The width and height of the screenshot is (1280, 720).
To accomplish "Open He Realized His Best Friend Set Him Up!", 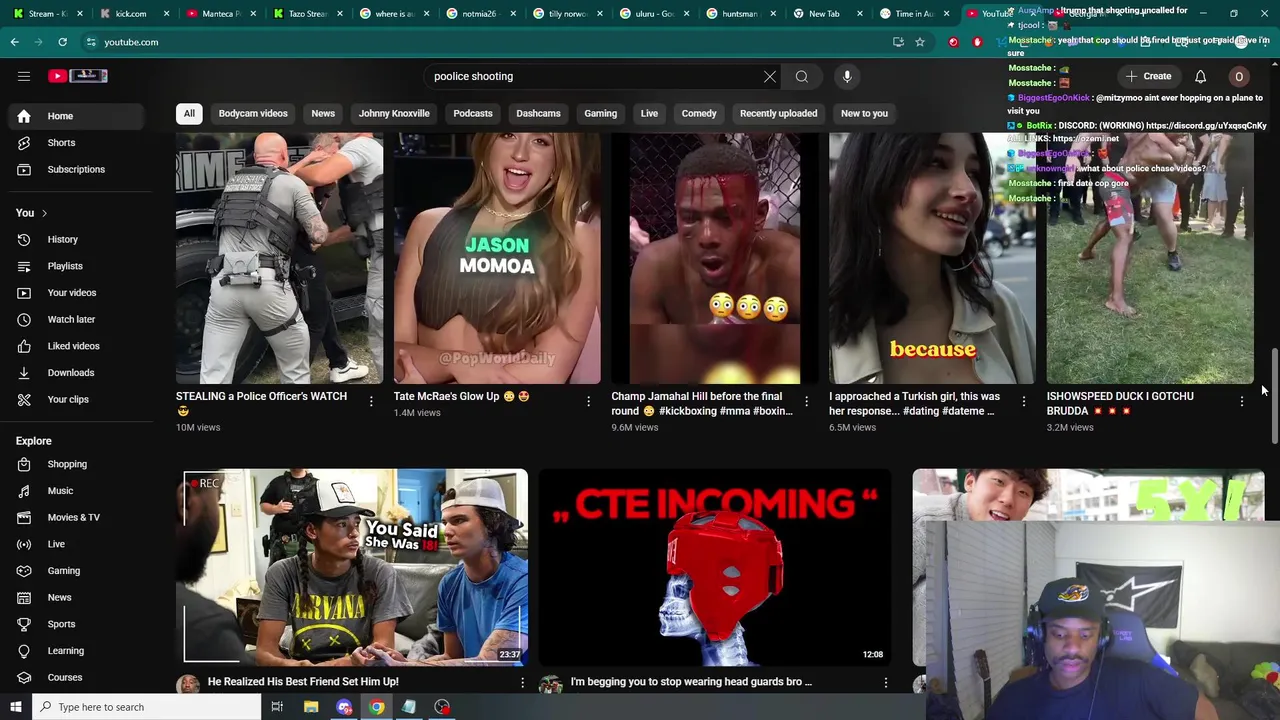I will tap(303, 682).
